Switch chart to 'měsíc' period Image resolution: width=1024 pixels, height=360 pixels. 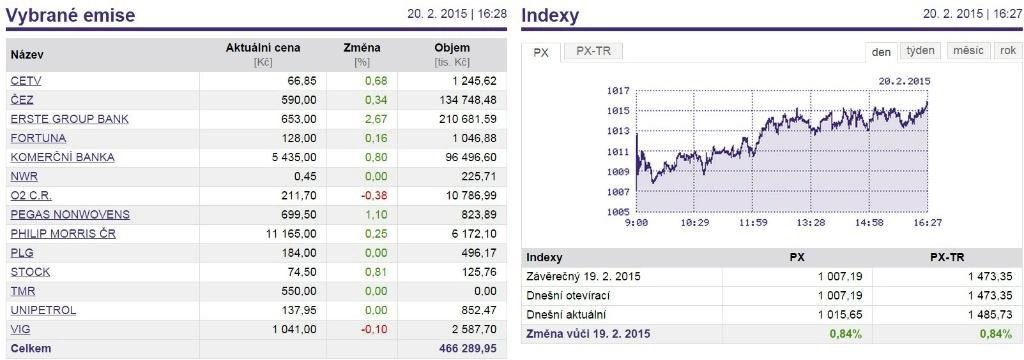pos(967,51)
